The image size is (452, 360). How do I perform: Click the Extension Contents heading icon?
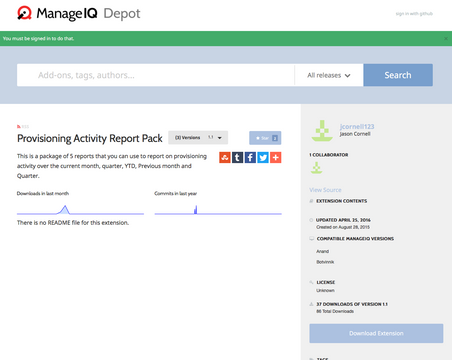tap(311, 201)
